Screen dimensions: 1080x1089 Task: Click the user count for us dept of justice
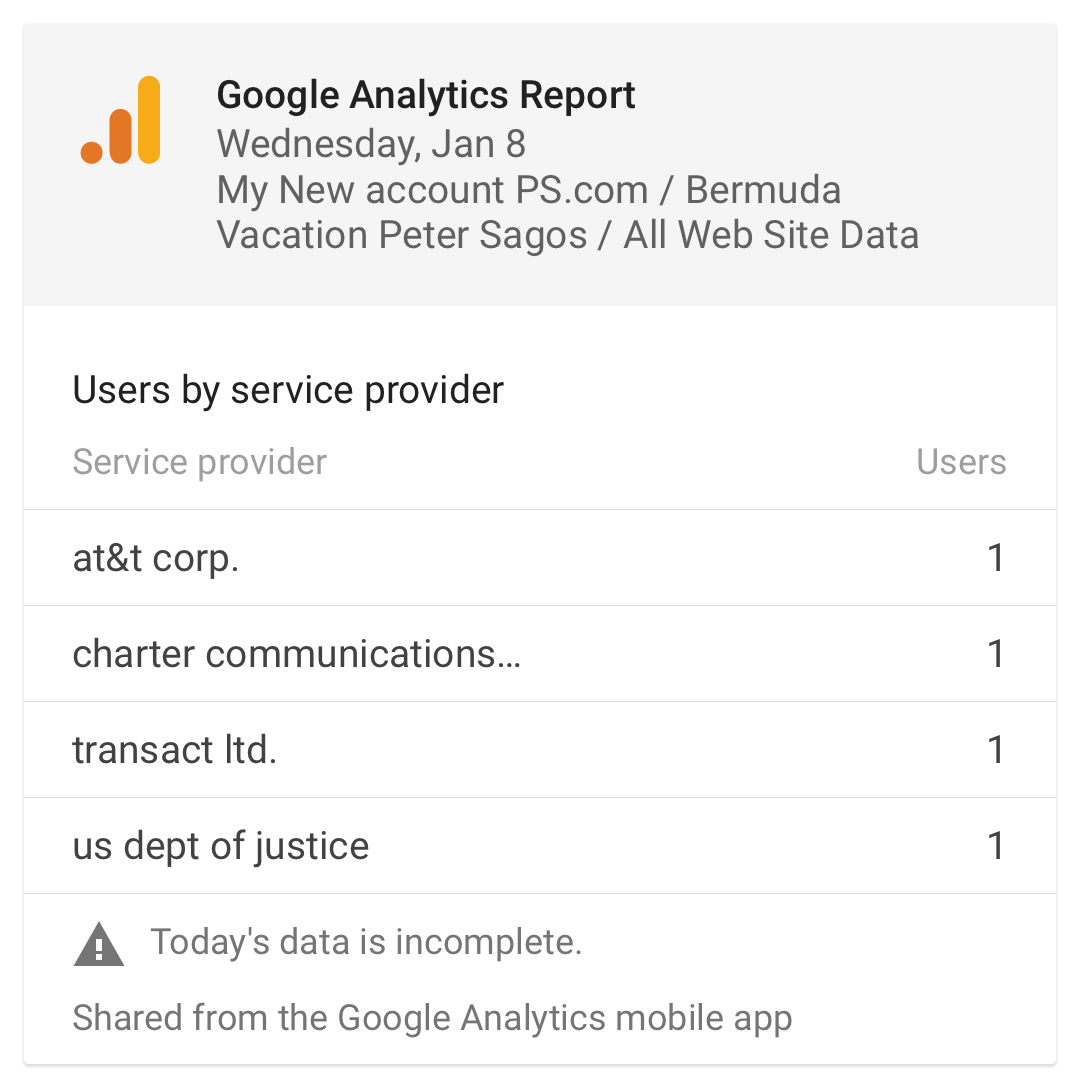(x=996, y=845)
